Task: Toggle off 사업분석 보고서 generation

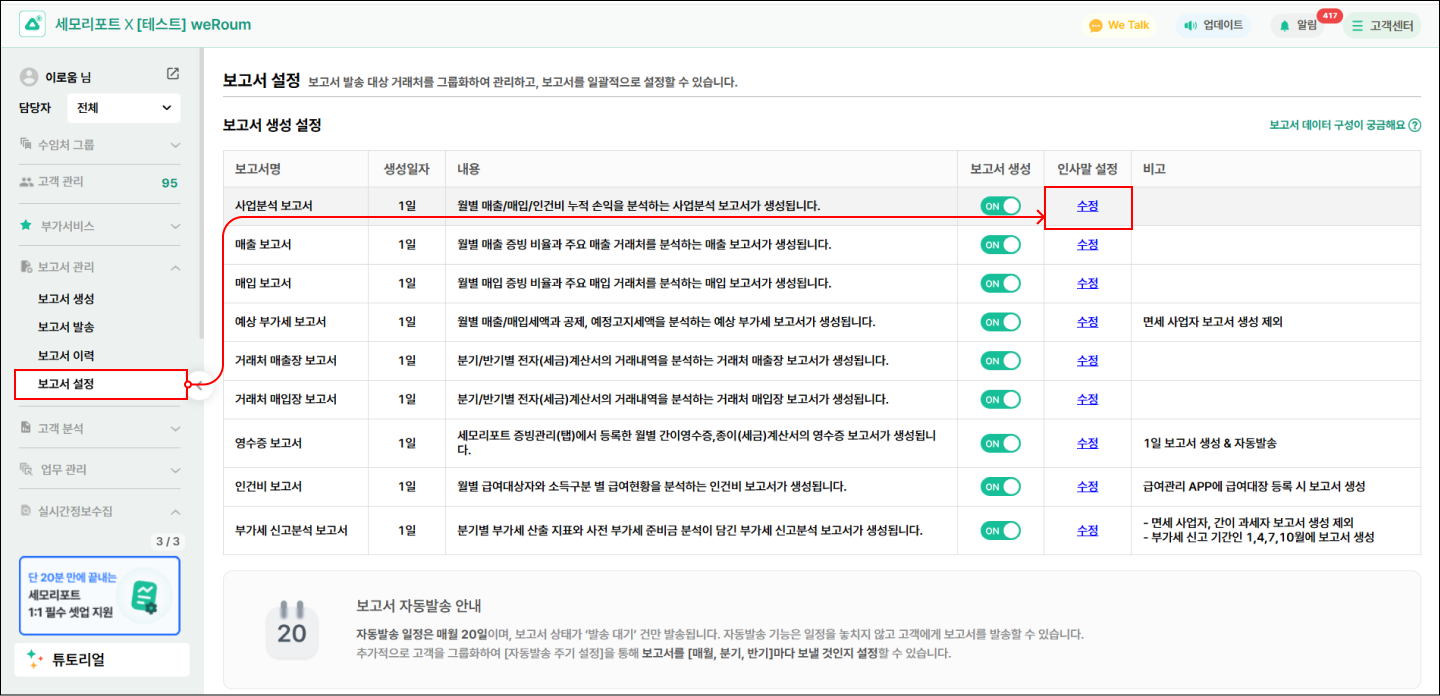Action: coord(1000,206)
